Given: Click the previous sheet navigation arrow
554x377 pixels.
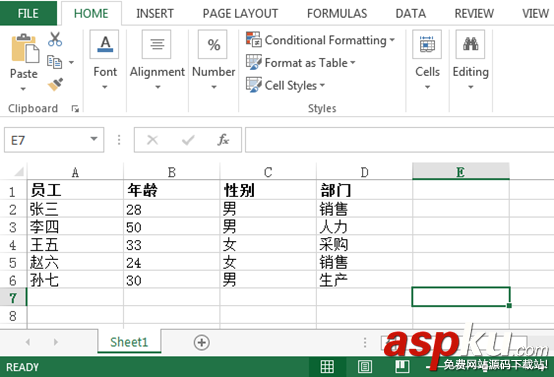Looking at the screenshot, I should coord(28,342).
